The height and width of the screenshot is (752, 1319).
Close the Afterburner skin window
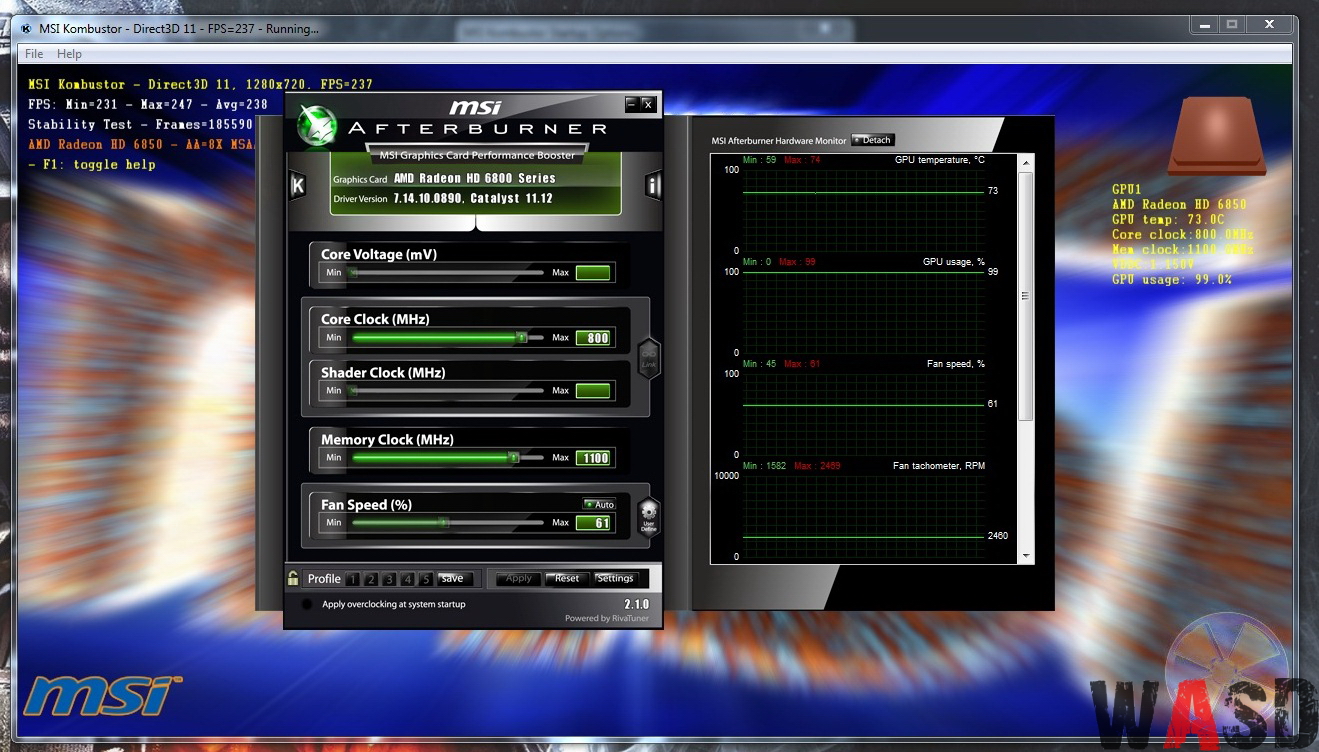(647, 103)
